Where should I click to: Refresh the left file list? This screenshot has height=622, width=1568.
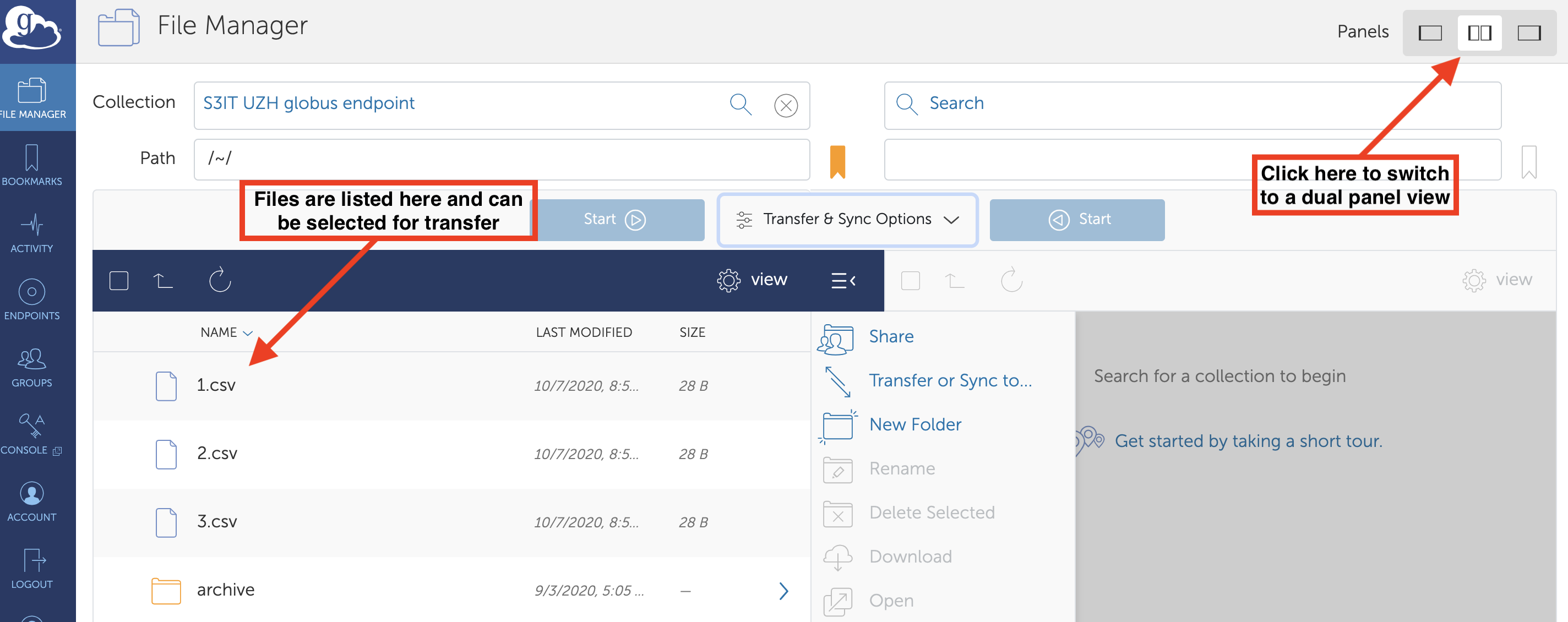tap(220, 280)
